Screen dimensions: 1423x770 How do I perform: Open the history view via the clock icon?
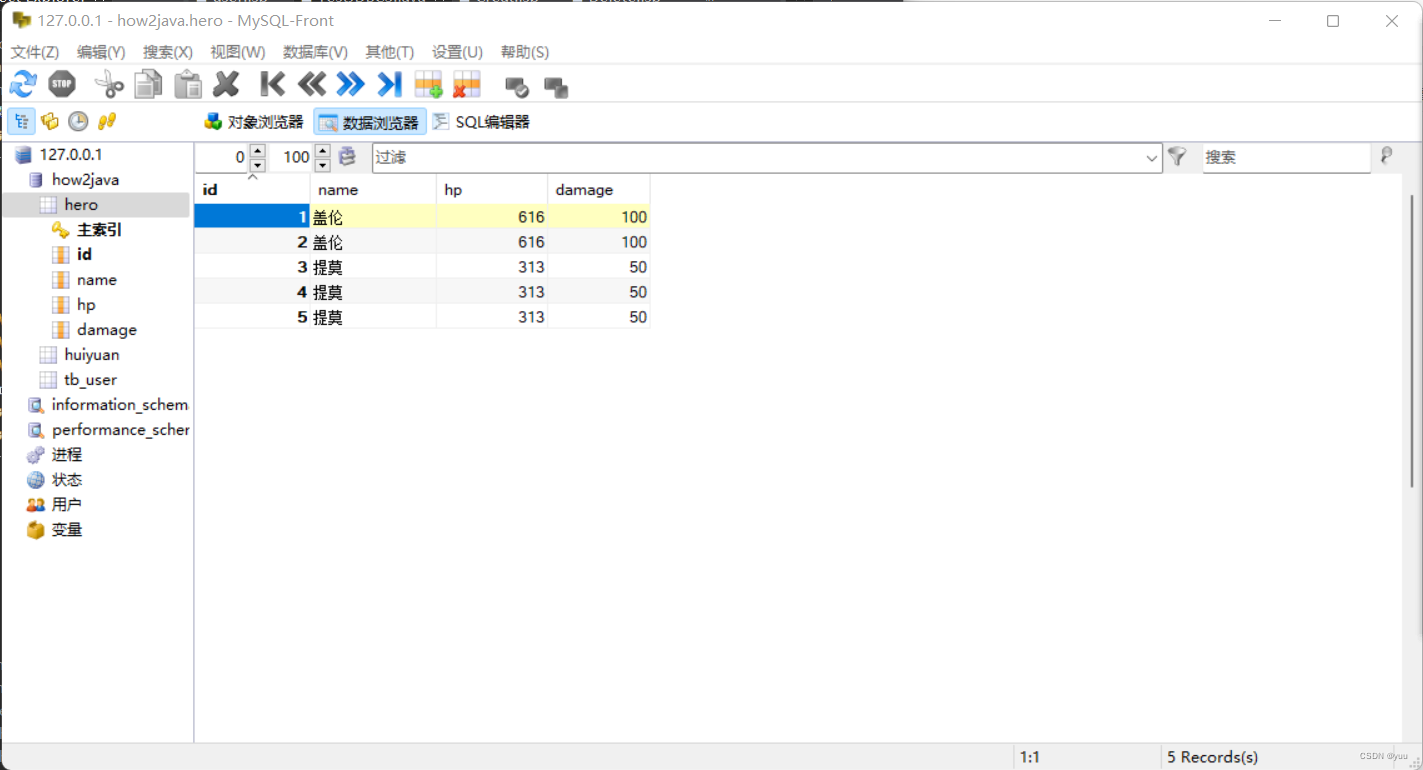[78, 120]
